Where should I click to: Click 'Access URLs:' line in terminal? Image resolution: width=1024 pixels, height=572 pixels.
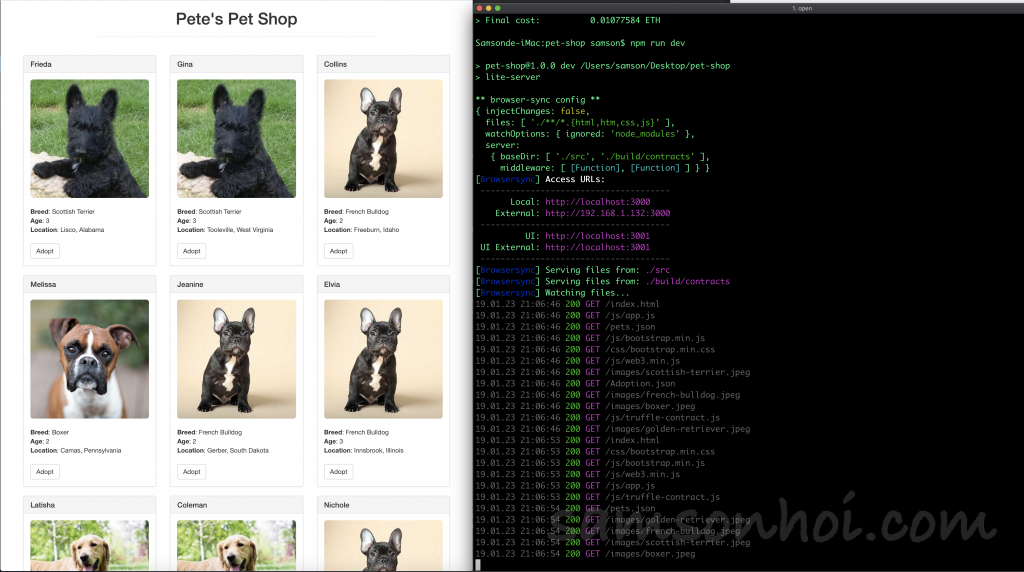tap(540, 179)
